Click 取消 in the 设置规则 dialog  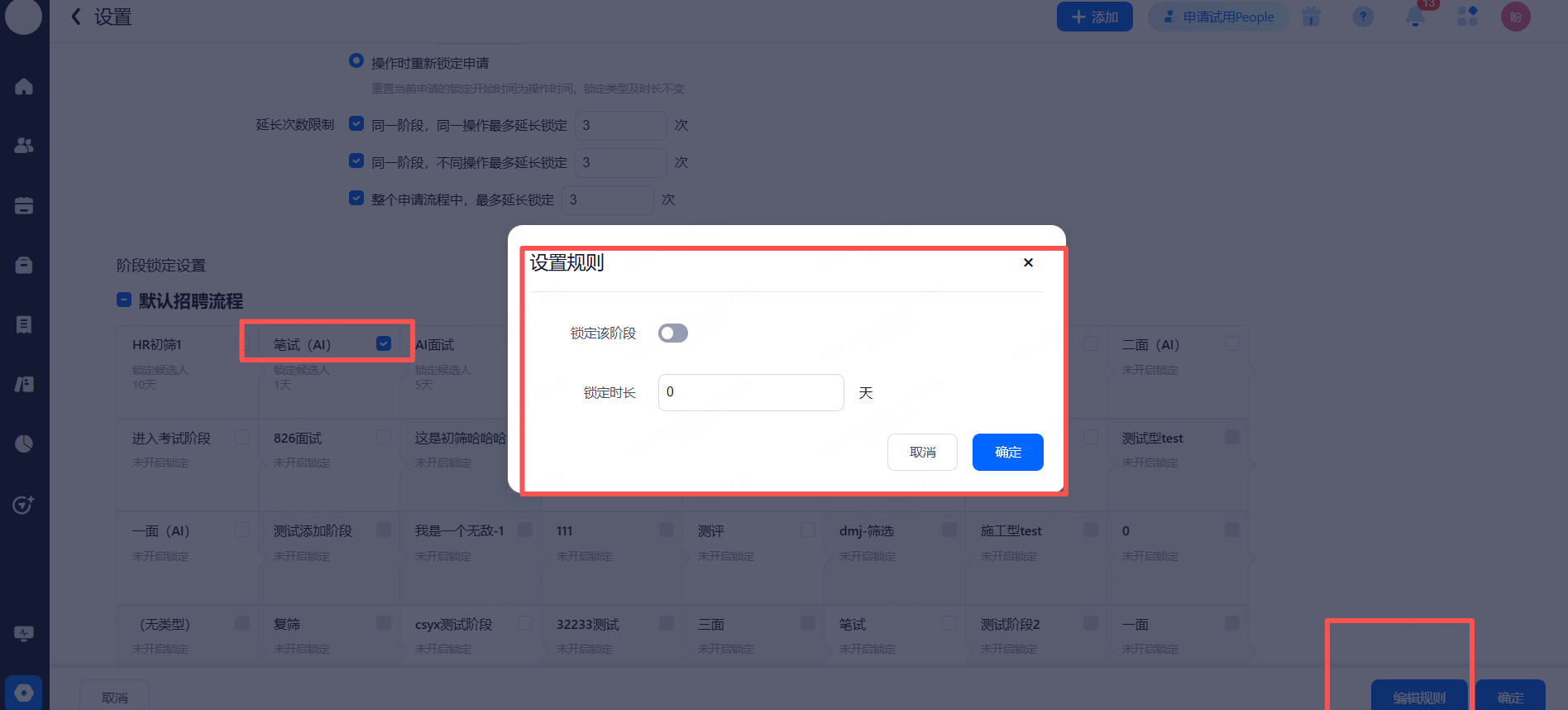pyautogui.click(x=922, y=452)
